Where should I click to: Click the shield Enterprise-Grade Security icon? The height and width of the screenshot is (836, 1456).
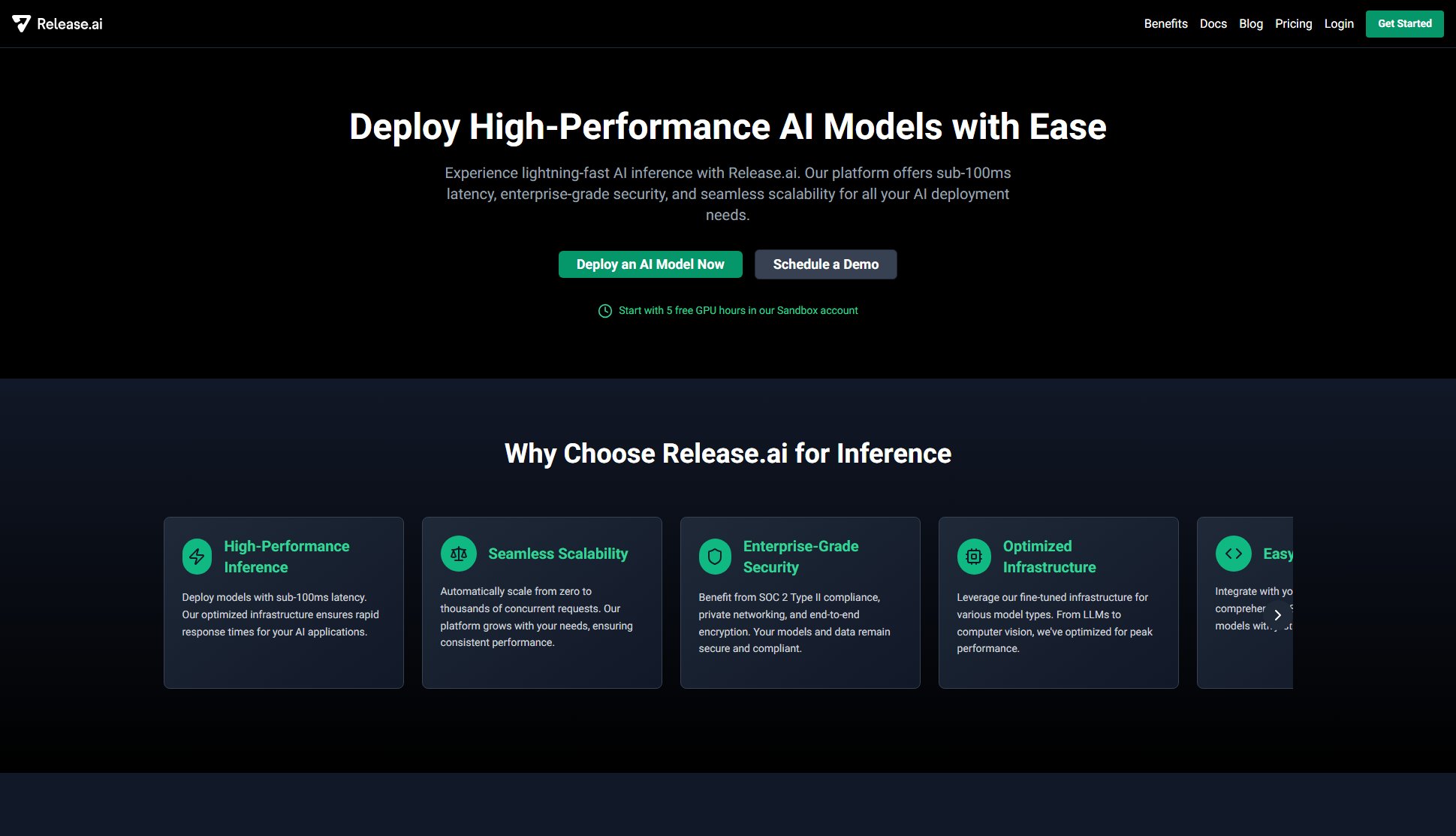(715, 557)
